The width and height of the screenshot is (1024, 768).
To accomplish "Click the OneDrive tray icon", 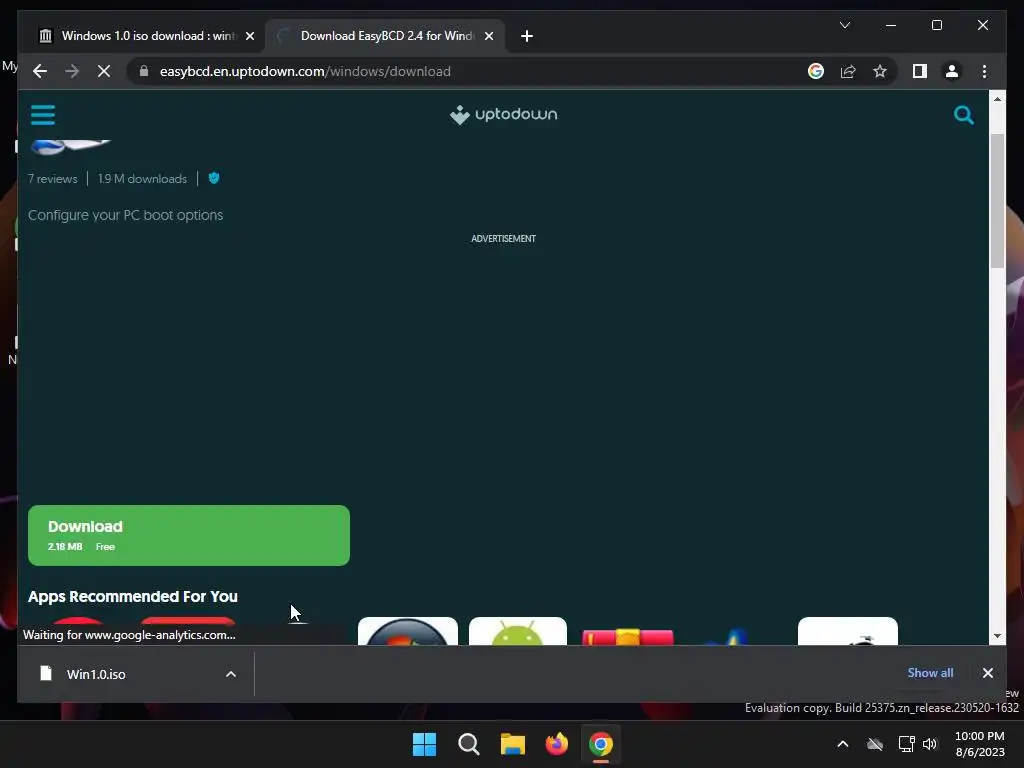I will (874, 744).
